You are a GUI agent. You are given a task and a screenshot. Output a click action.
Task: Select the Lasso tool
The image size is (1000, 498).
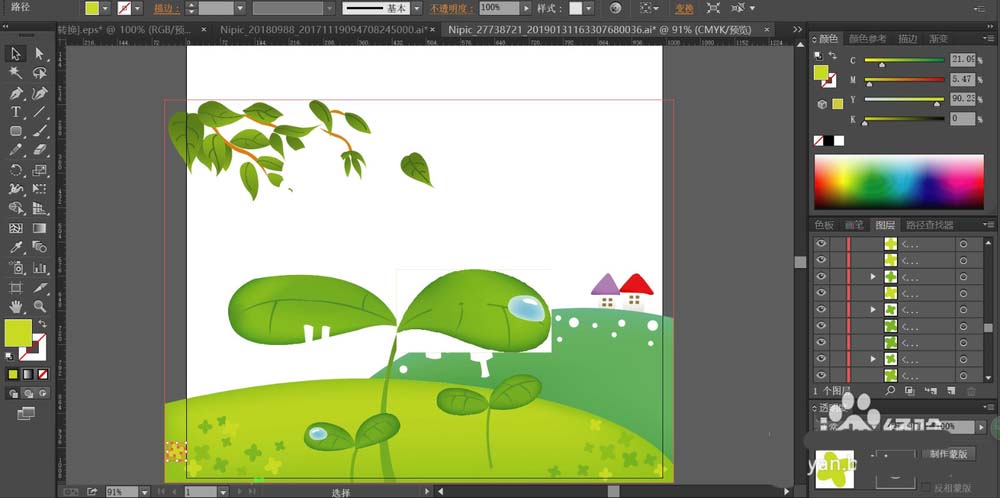click(x=40, y=73)
